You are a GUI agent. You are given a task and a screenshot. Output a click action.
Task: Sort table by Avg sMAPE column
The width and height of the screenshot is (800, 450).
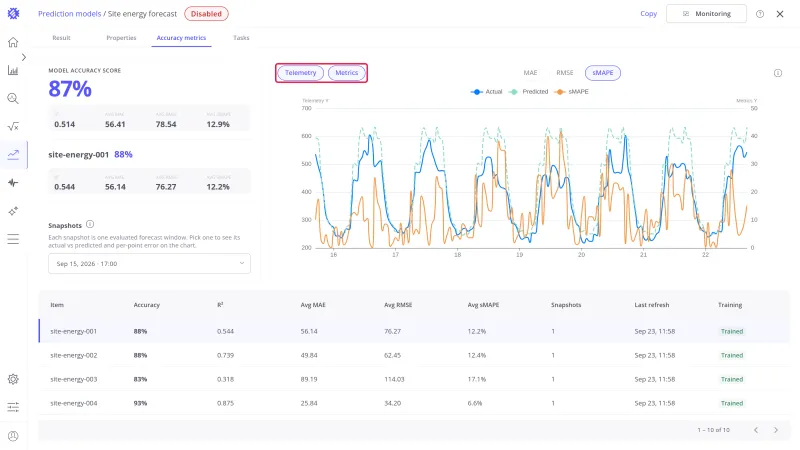(x=483, y=305)
